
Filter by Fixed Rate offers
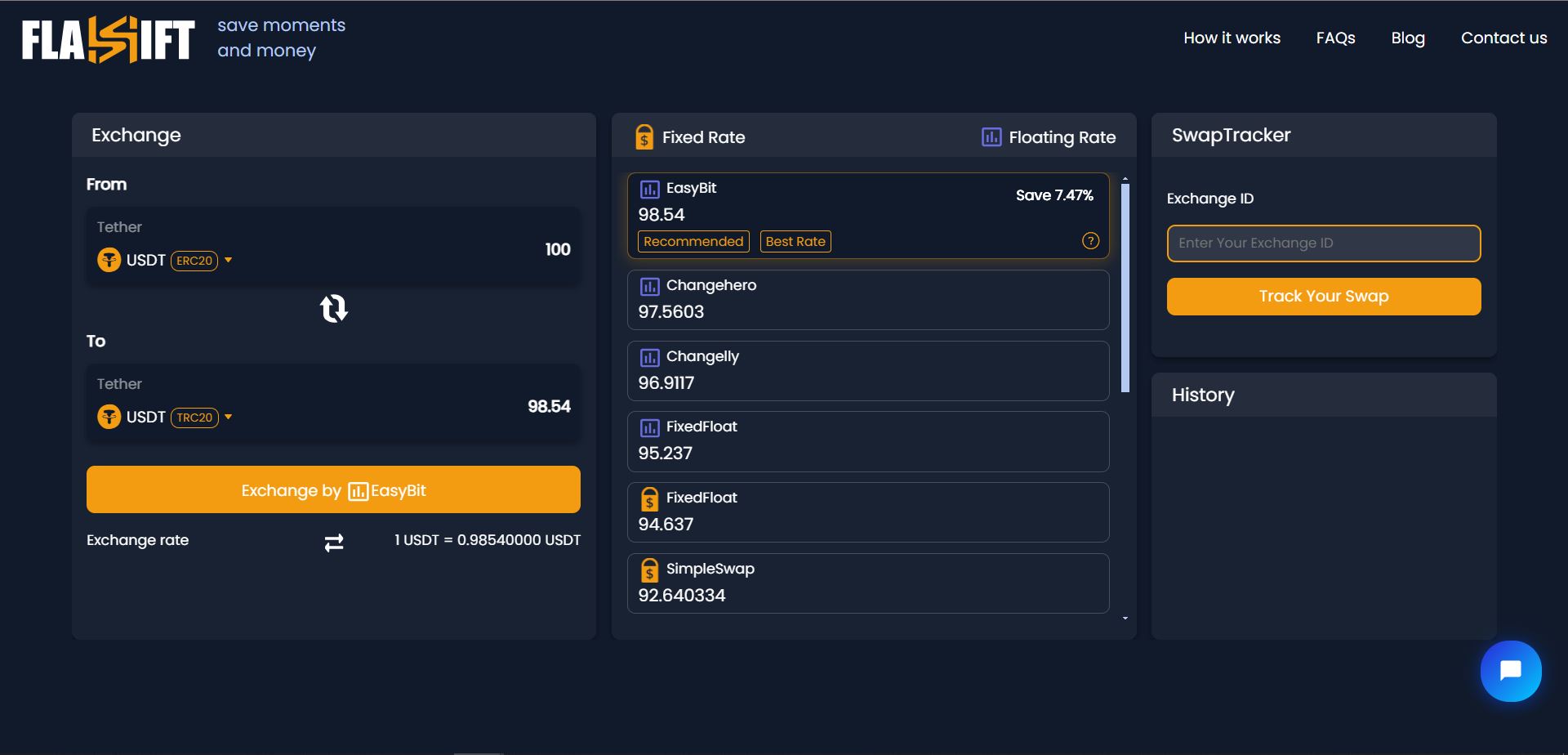(691, 137)
